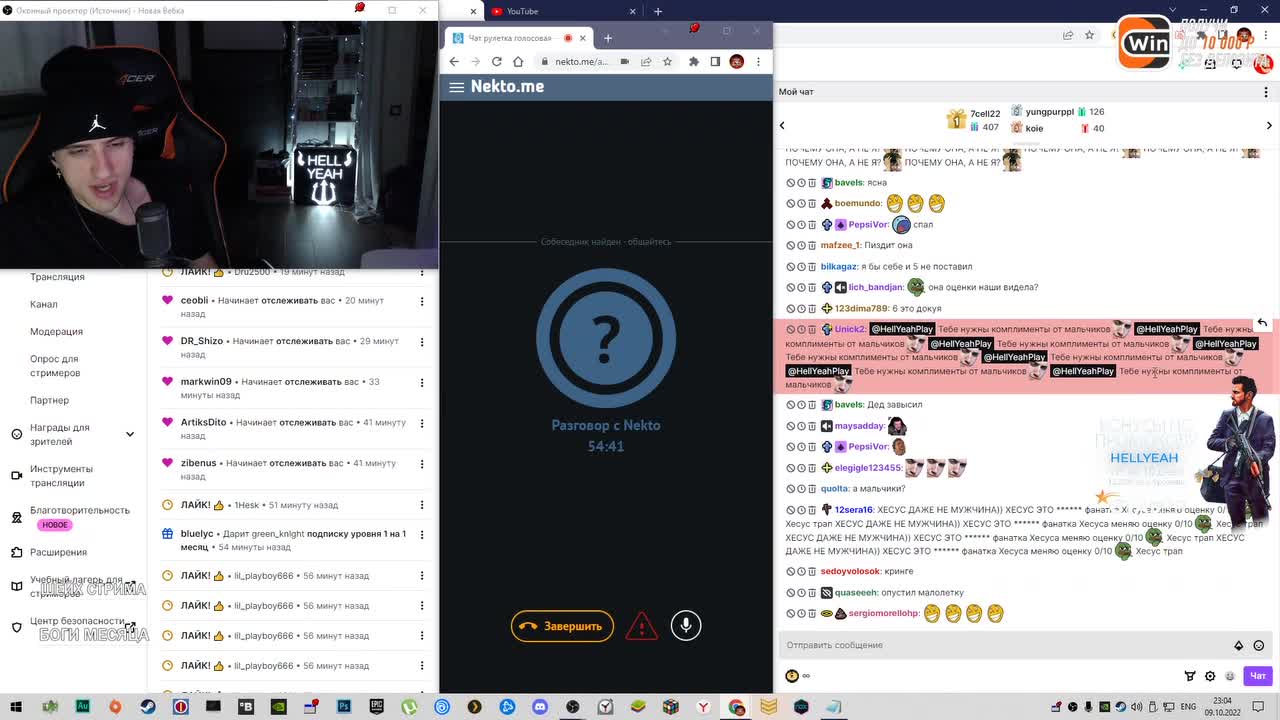Screen dimensions: 1280x720
Task: Open options for ceobli follow activity
Action: (422, 301)
